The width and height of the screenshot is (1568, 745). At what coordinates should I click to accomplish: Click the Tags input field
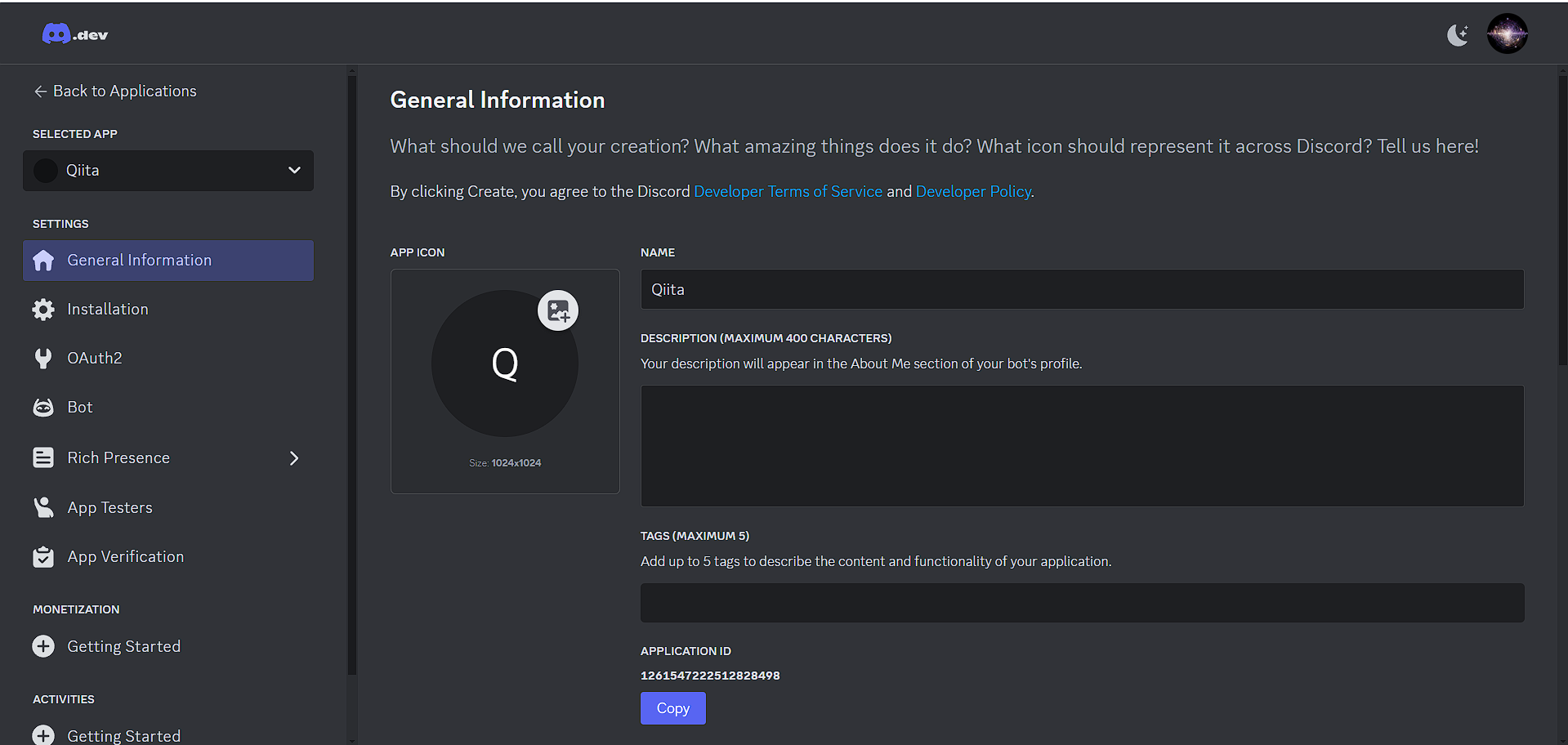point(1082,603)
